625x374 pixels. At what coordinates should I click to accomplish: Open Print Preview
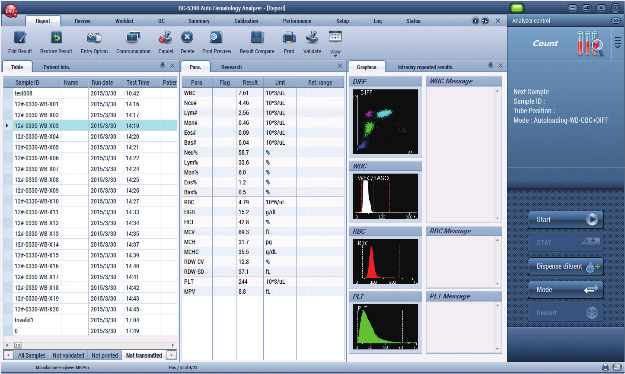coord(216,38)
